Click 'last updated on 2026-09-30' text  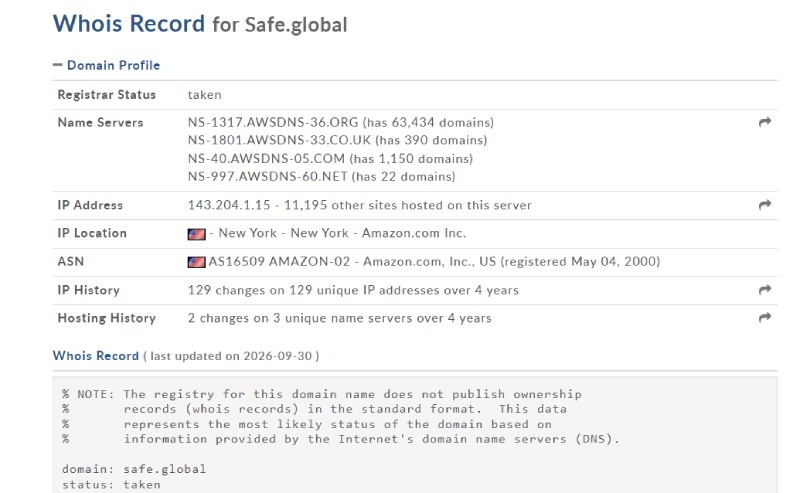coord(231,356)
